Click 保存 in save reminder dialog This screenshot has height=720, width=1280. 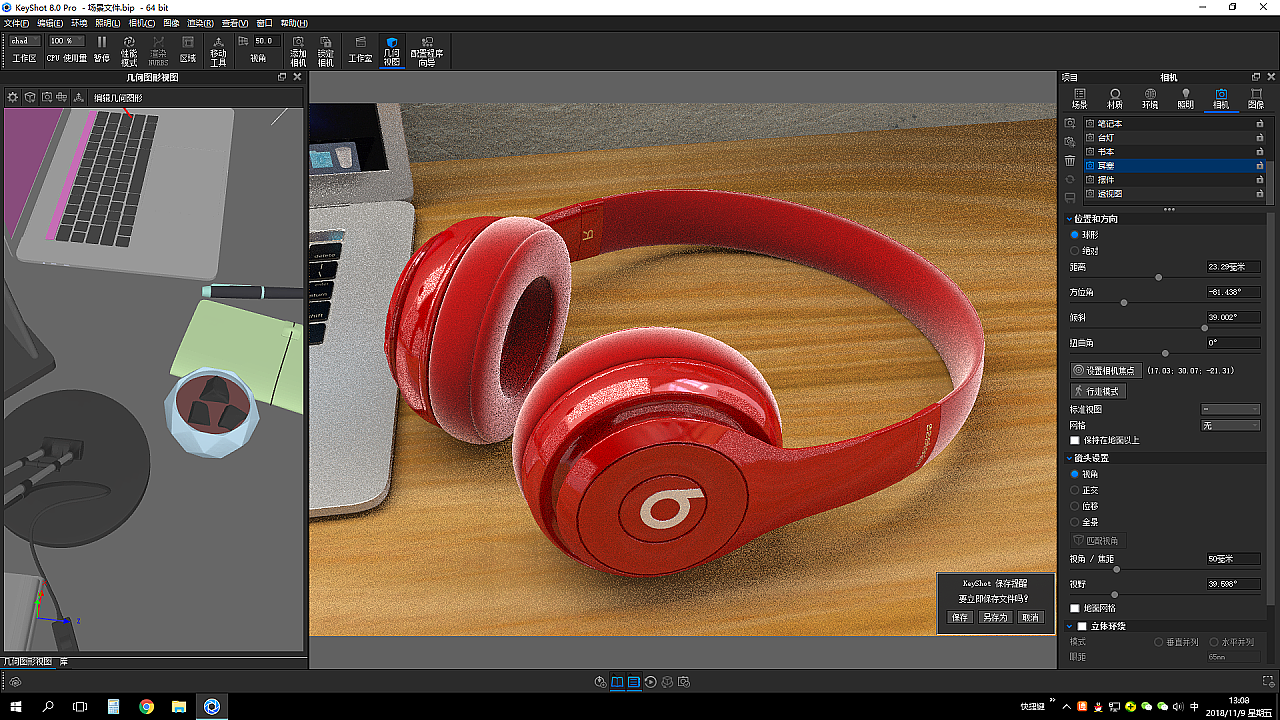click(x=960, y=618)
